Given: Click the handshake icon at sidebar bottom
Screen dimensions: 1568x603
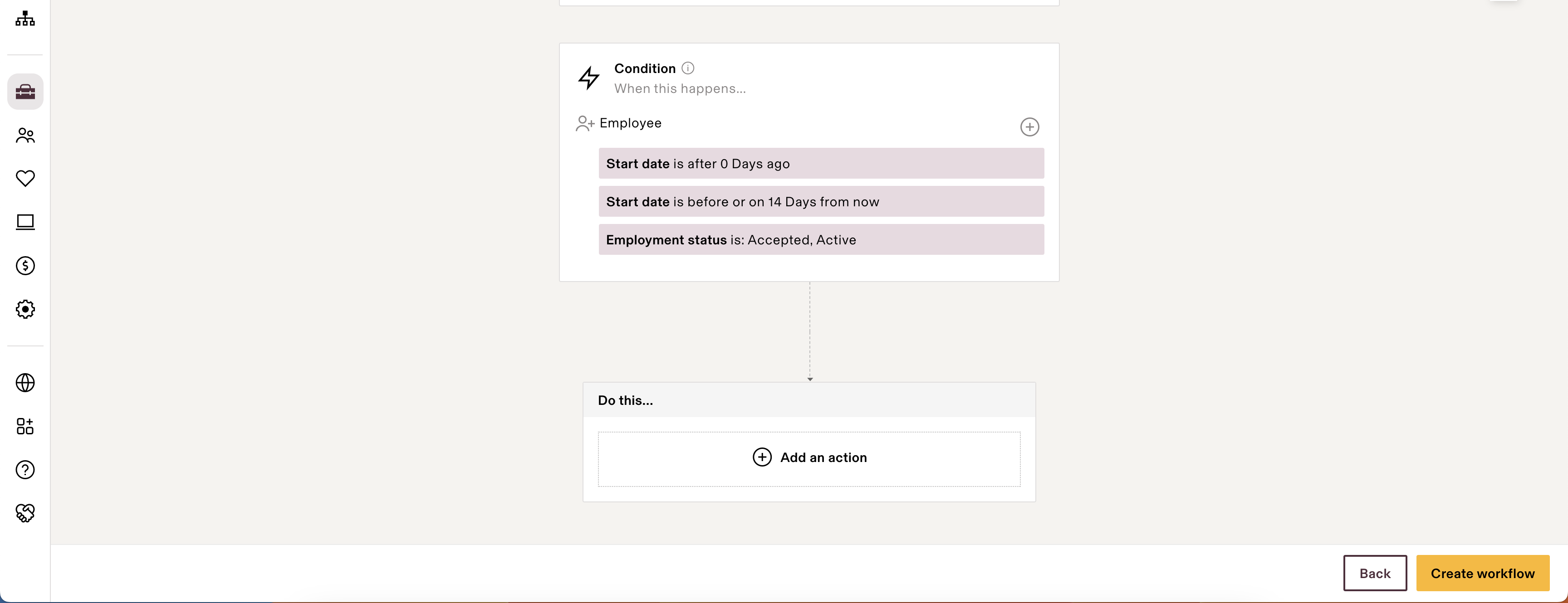Looking at the screenshot, I should pos(25,513).
